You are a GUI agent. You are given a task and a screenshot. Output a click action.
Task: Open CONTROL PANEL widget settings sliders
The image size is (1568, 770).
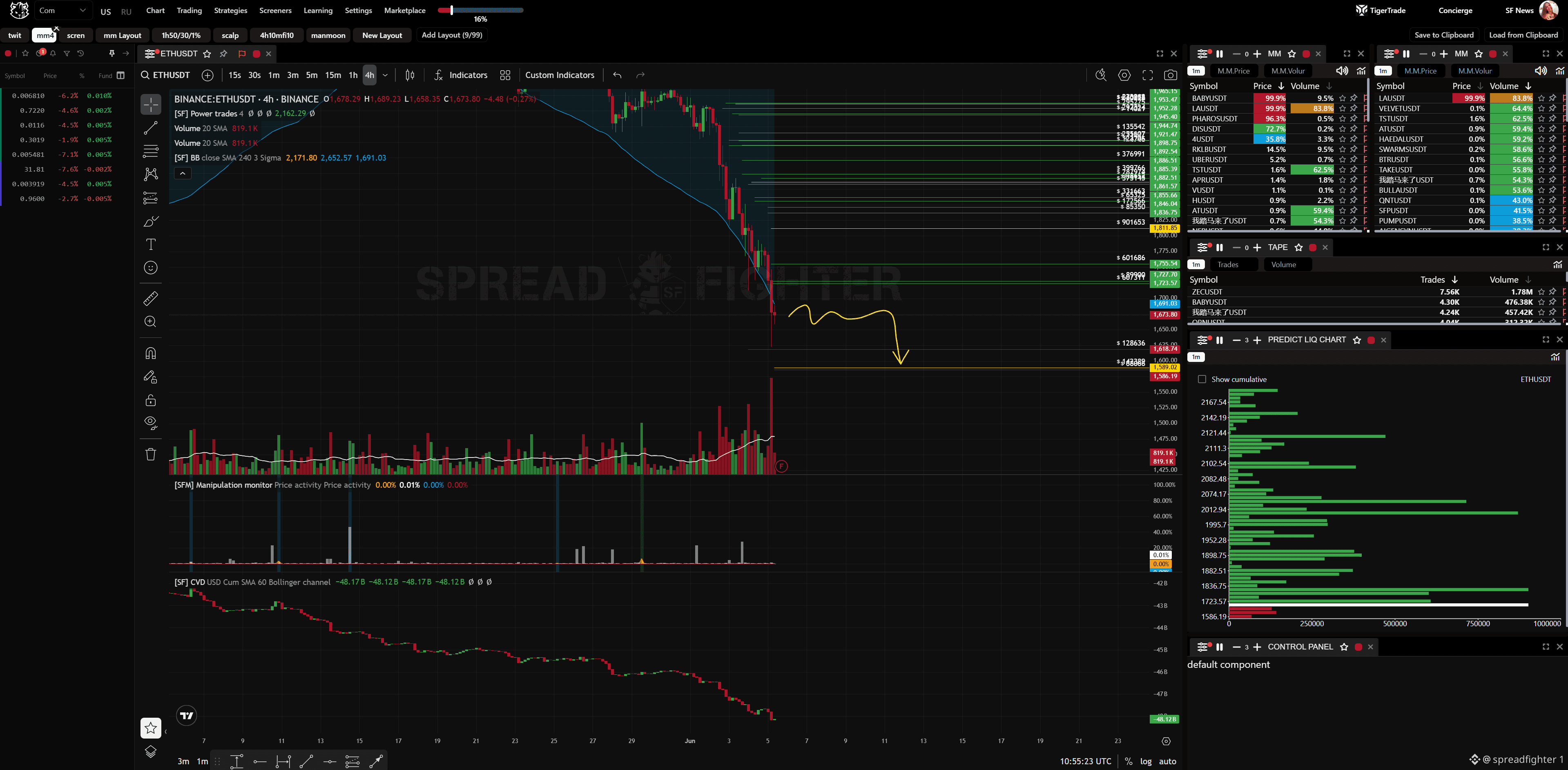coord(1203,647)
